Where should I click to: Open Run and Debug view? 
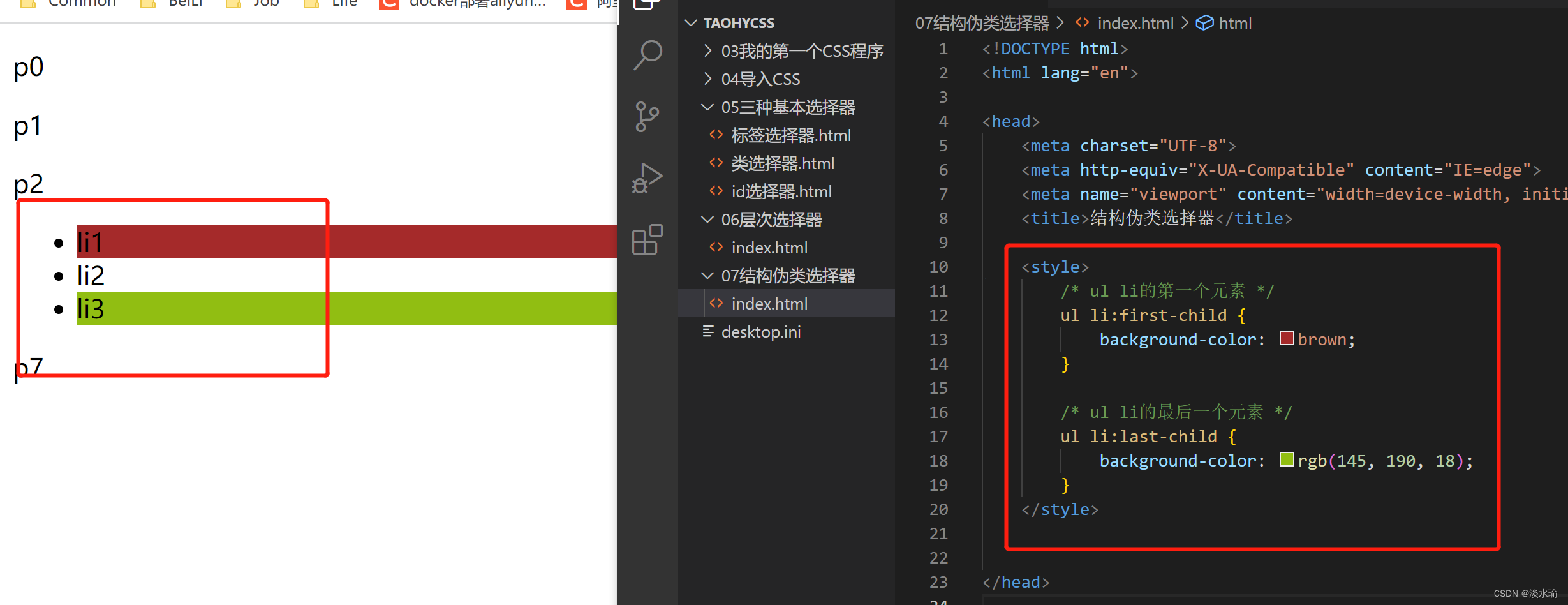point(647,178)
